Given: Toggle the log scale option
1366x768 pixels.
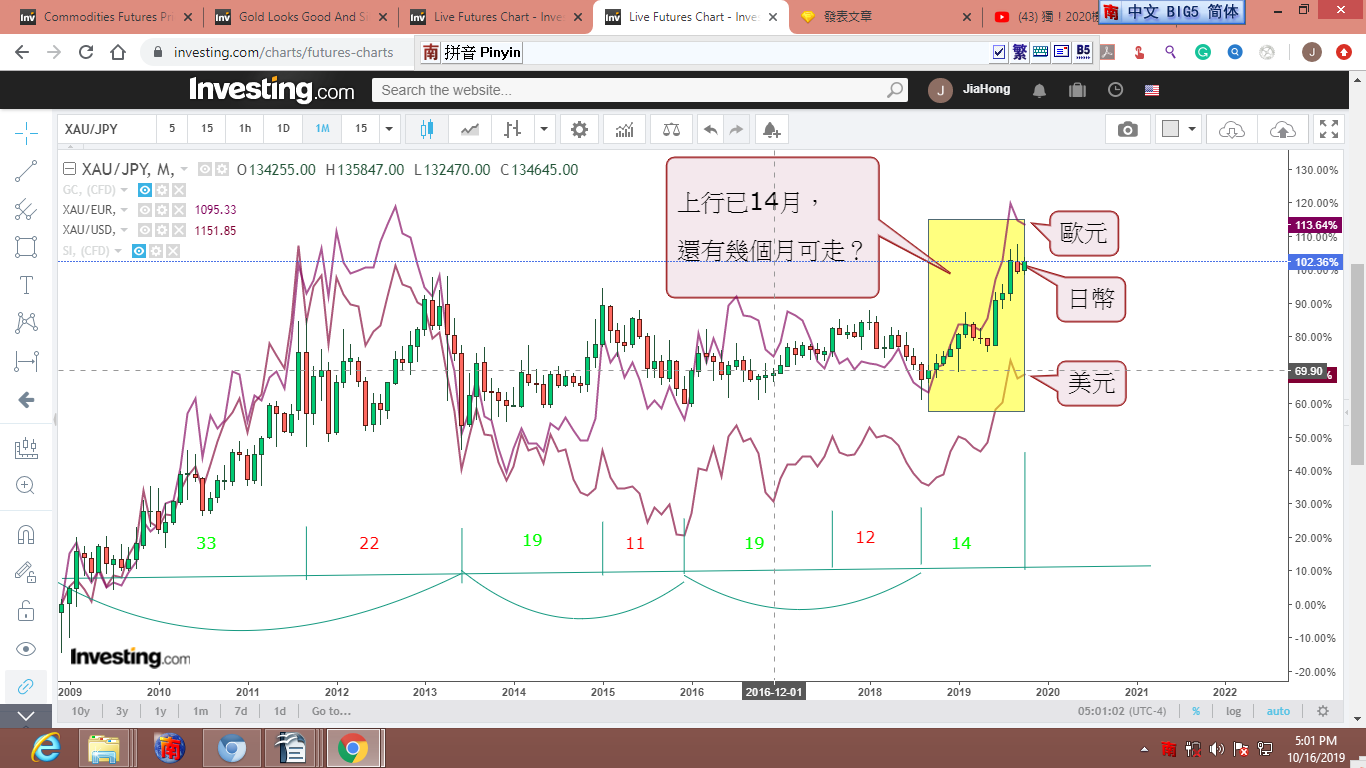Looking at the screenshot, I should pos(1233,711).
